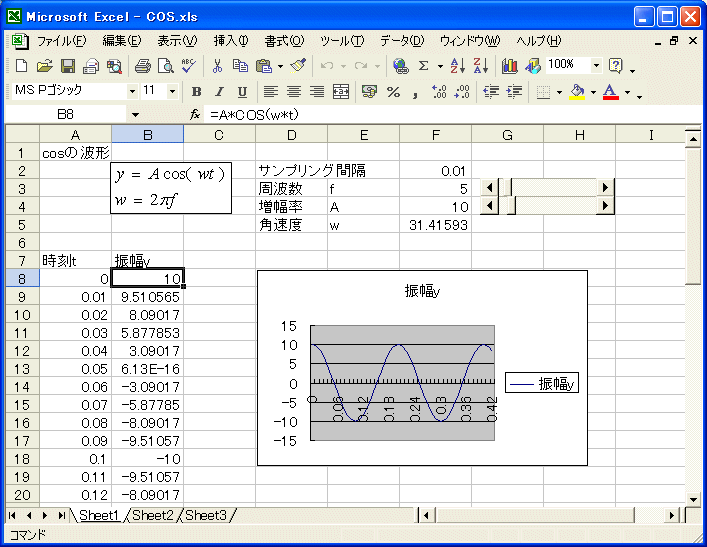The image size is (707, 547).
Task: Align text left
Action: click(270, 92)
